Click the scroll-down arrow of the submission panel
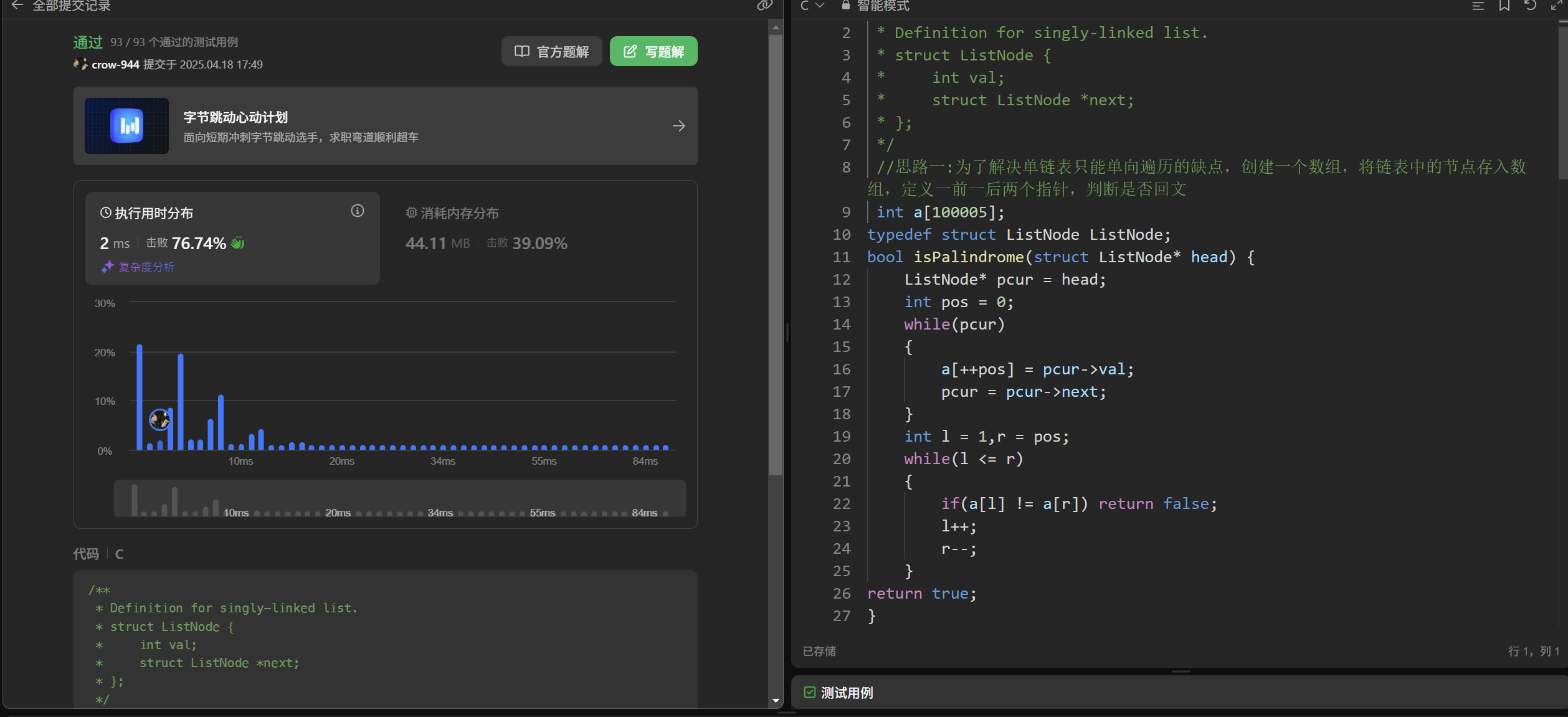 pos(776,701)
